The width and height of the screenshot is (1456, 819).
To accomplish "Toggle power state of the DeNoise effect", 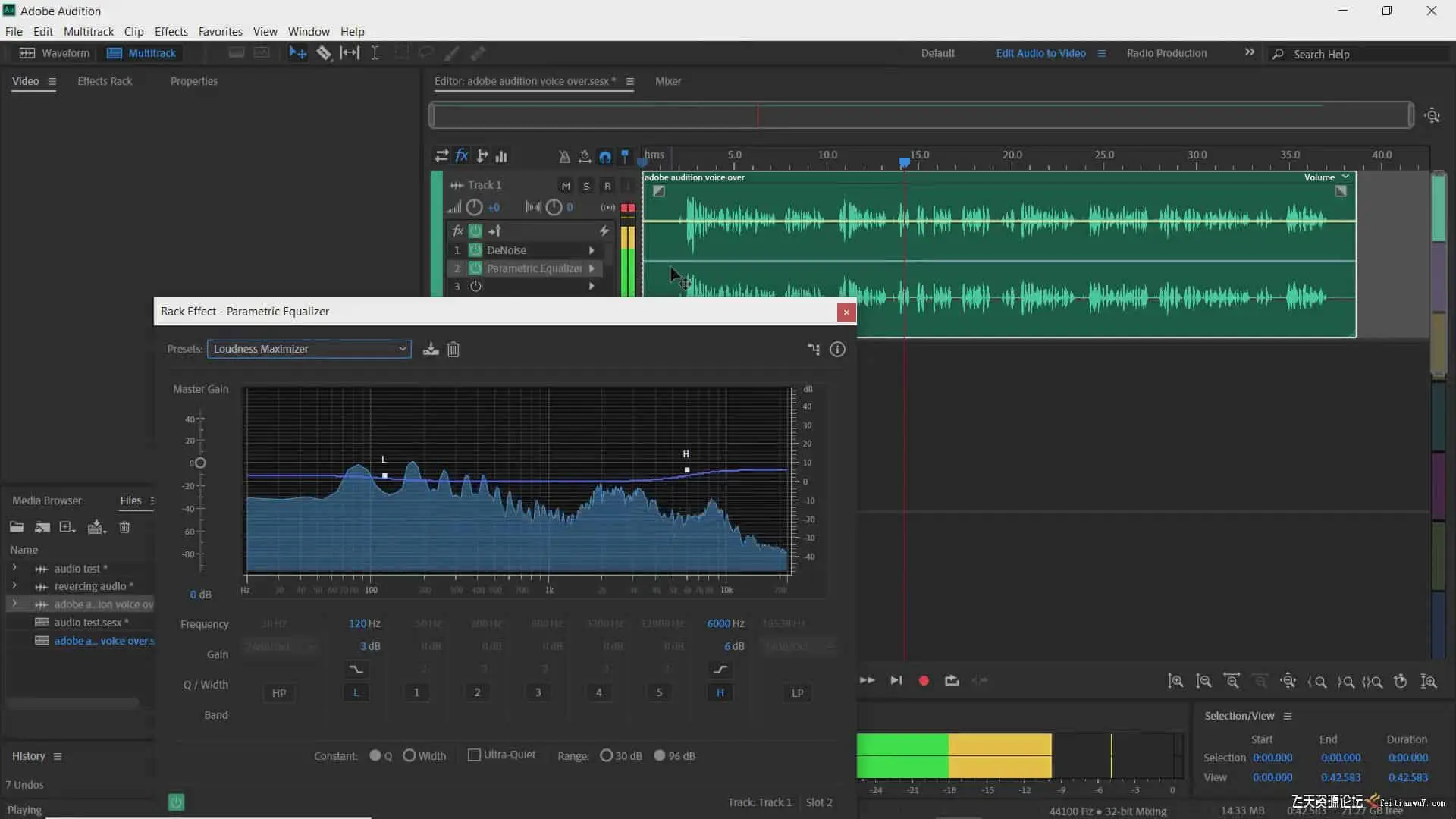I will 475,250.
